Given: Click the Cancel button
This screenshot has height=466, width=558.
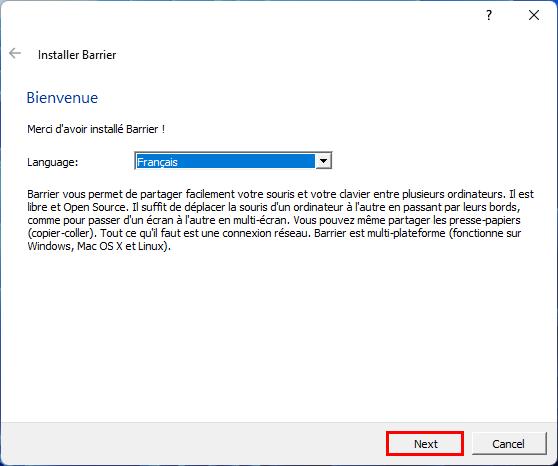Looking at the screenshot, I should (x=509, y=444).
